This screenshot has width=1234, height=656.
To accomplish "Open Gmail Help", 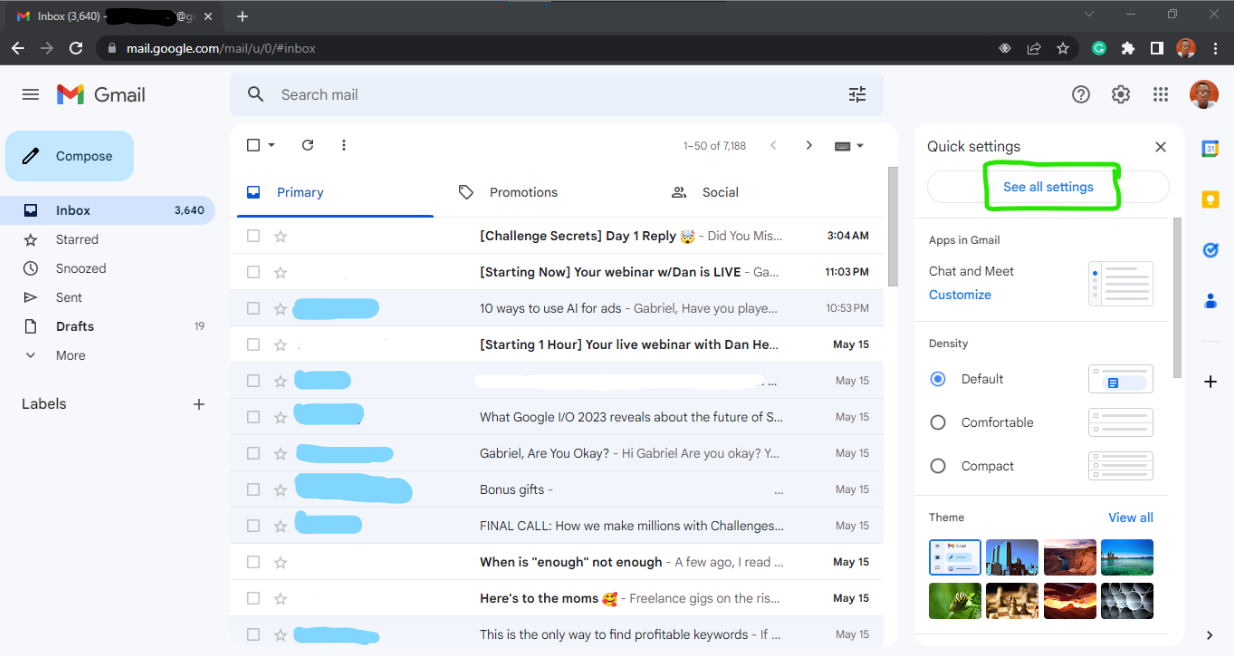I will coord(1081,94).
